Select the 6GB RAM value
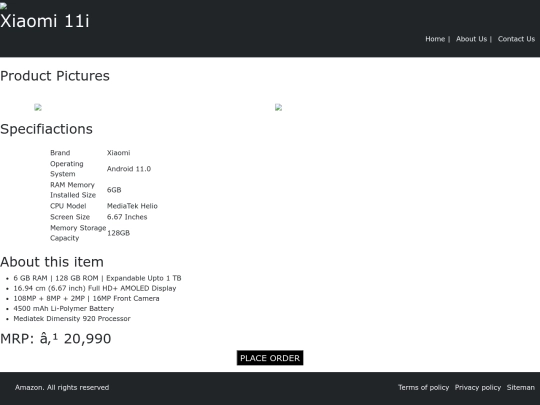Viewport: 540px width, 405px height. pos(114,190)
